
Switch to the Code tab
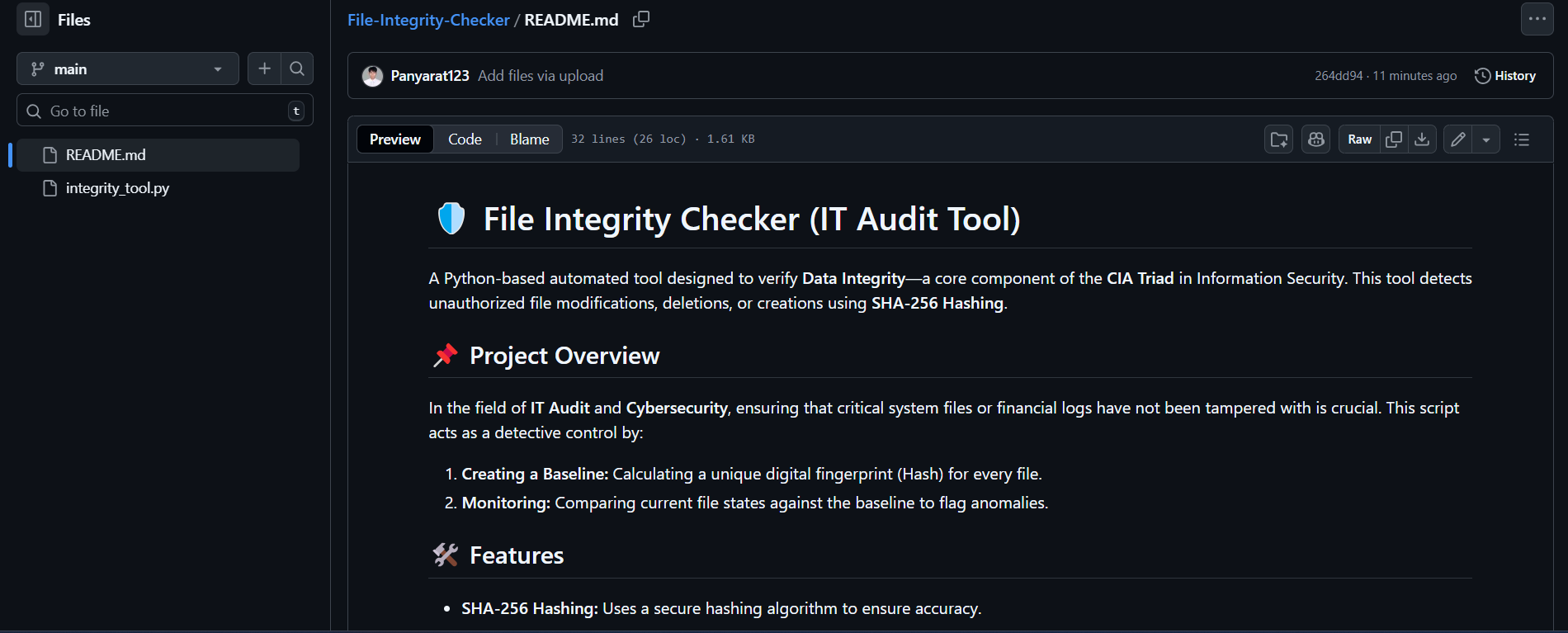pos(465,139)
